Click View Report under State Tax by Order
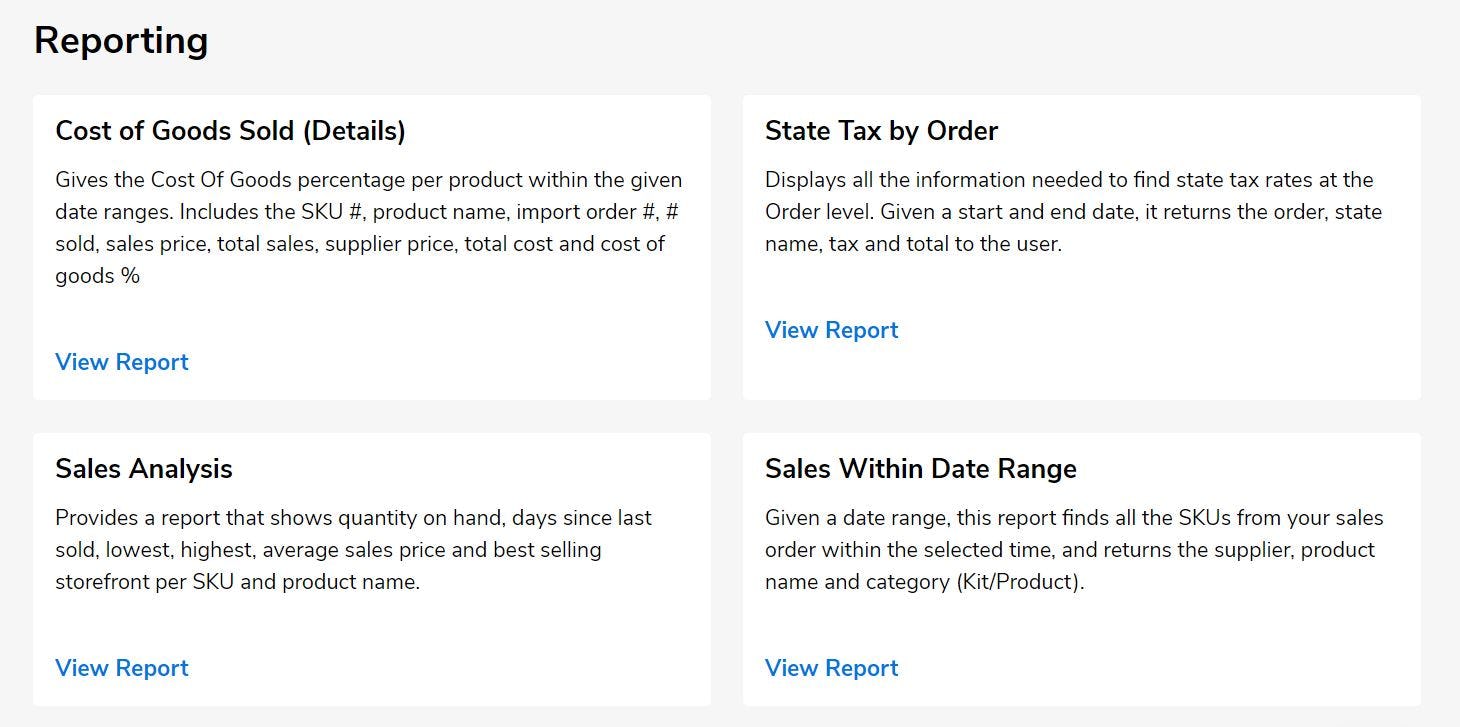Image resolution: width=1460 pixels, height=727 pixels. tap(831, 330)
